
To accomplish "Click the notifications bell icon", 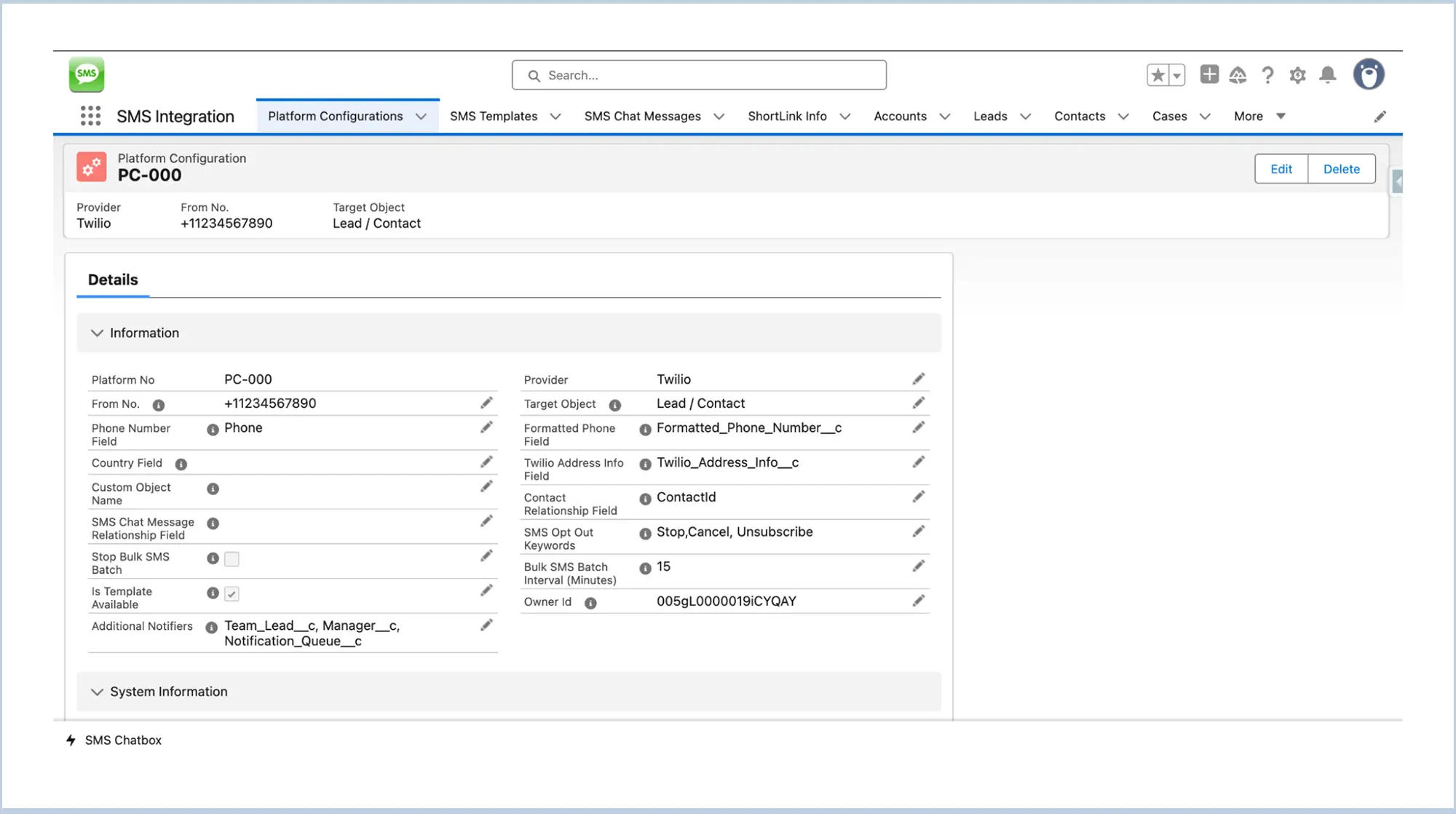I will 1328,75.
